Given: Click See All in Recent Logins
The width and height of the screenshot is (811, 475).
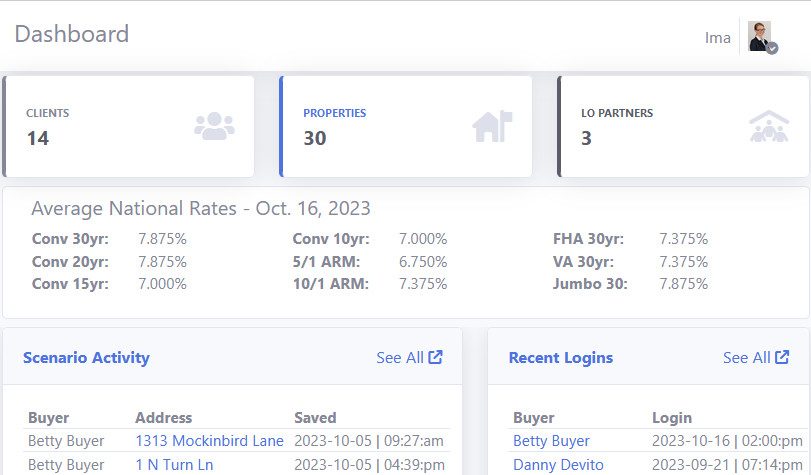Looking at the screenshot, I should (x=747, y=357).
